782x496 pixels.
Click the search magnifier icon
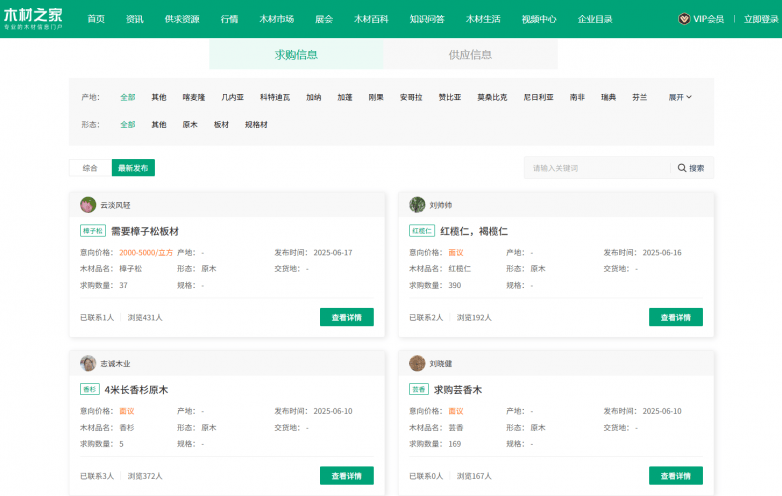[x=682, y=168]
